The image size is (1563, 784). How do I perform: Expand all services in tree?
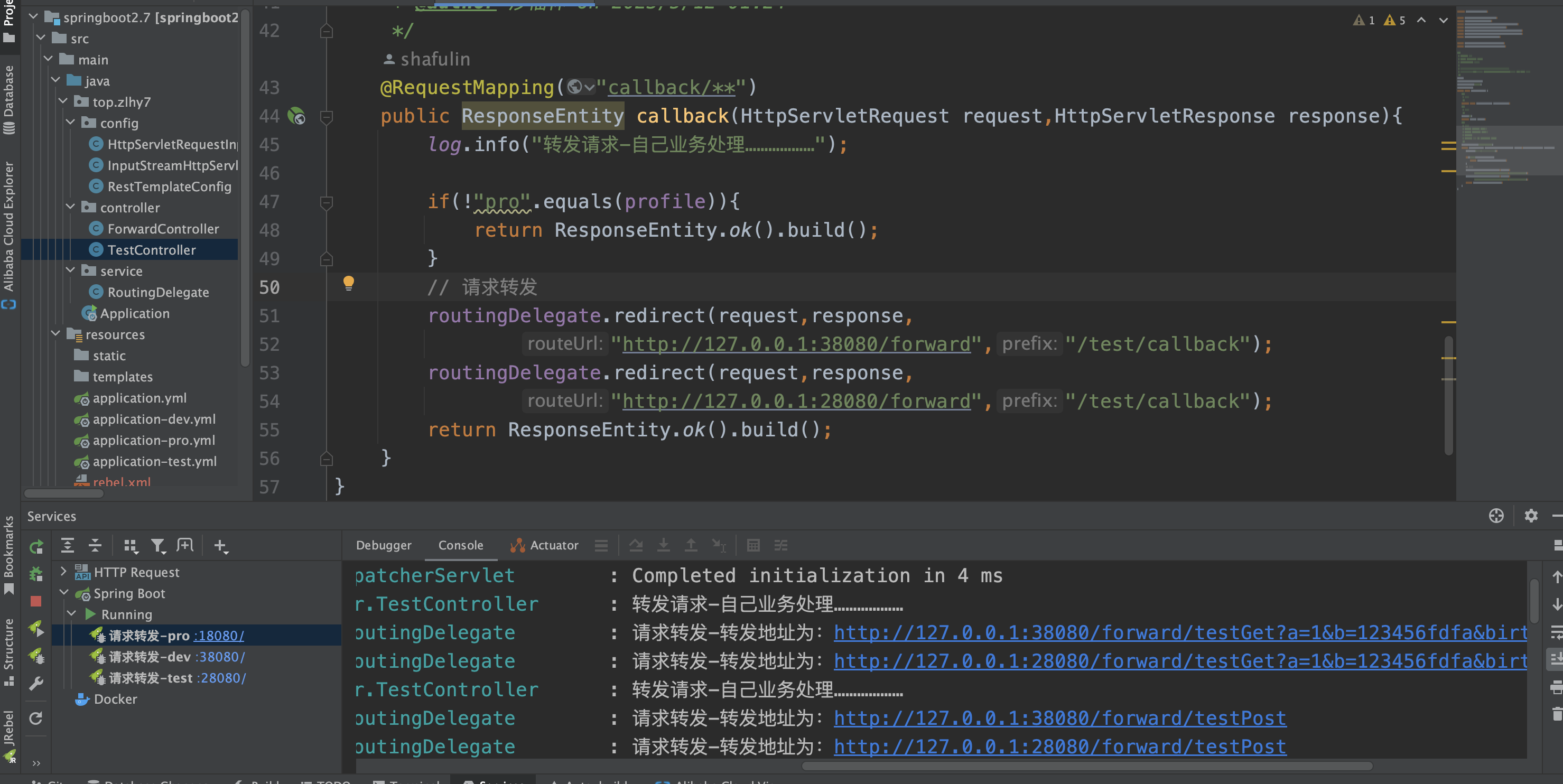click(67, 546)
